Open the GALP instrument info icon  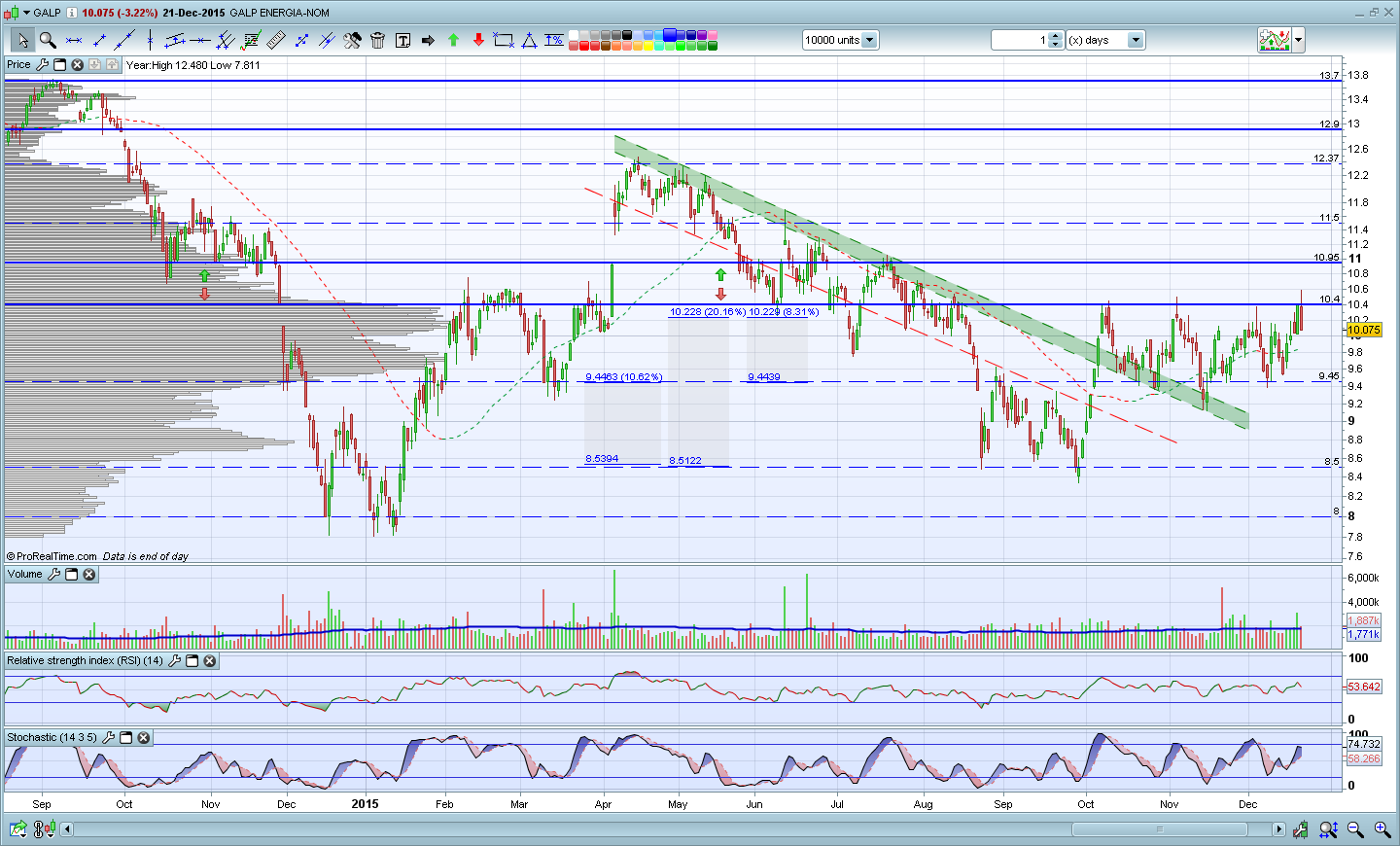[x=72, y=13]
